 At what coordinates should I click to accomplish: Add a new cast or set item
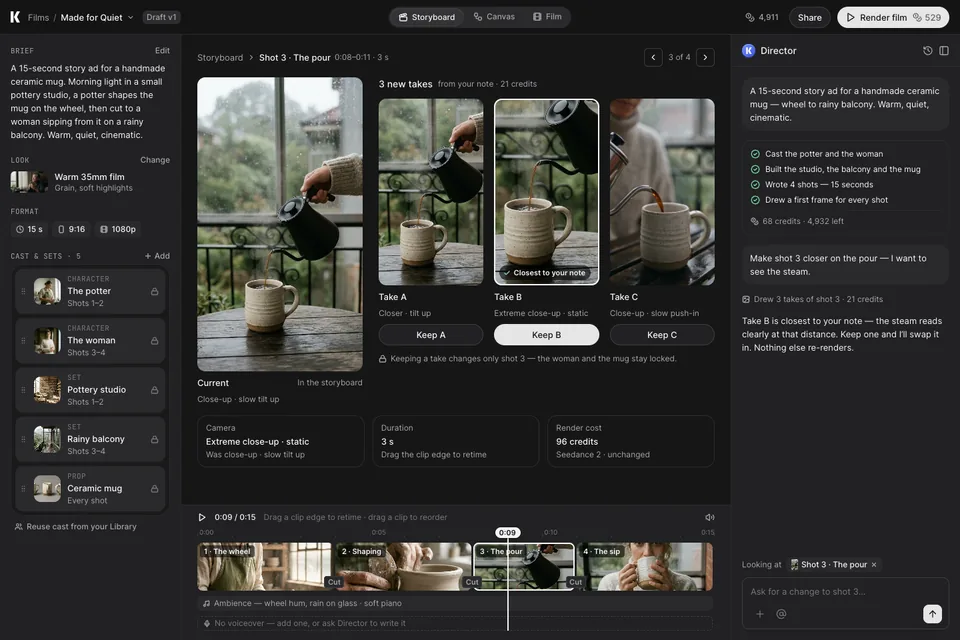157,256
